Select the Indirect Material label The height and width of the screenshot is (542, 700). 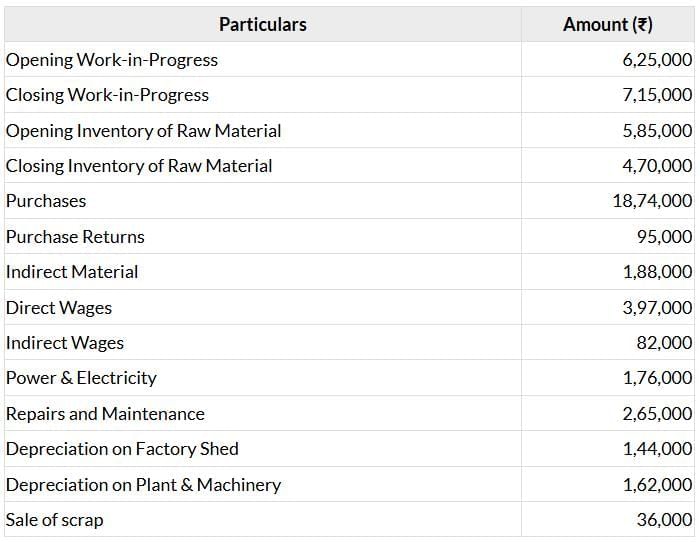tap(72, 272)
